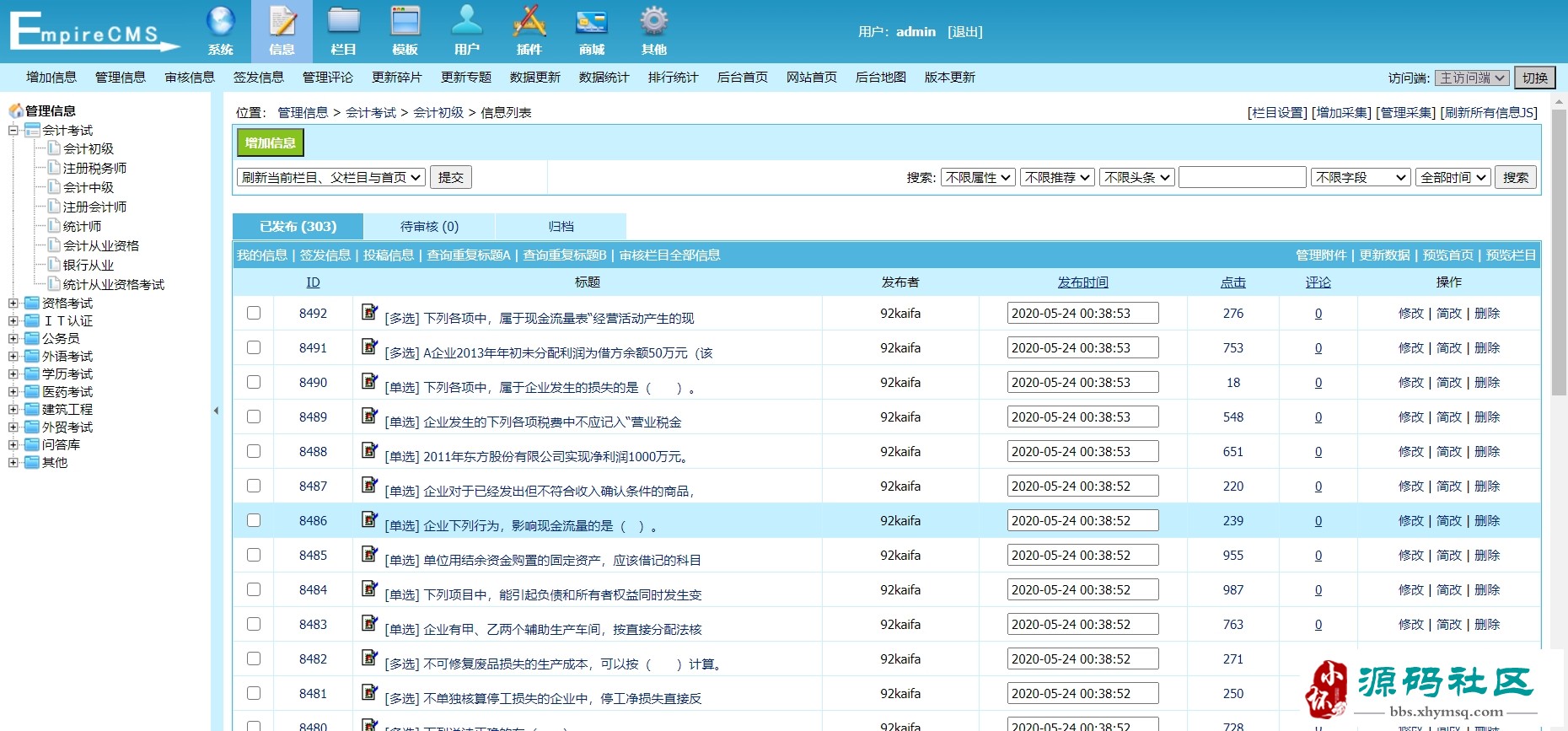The width and height of the screenshot is (1568, 731).
Task: Open the 插件 plugin icon menu
Action: coord(529,31)
